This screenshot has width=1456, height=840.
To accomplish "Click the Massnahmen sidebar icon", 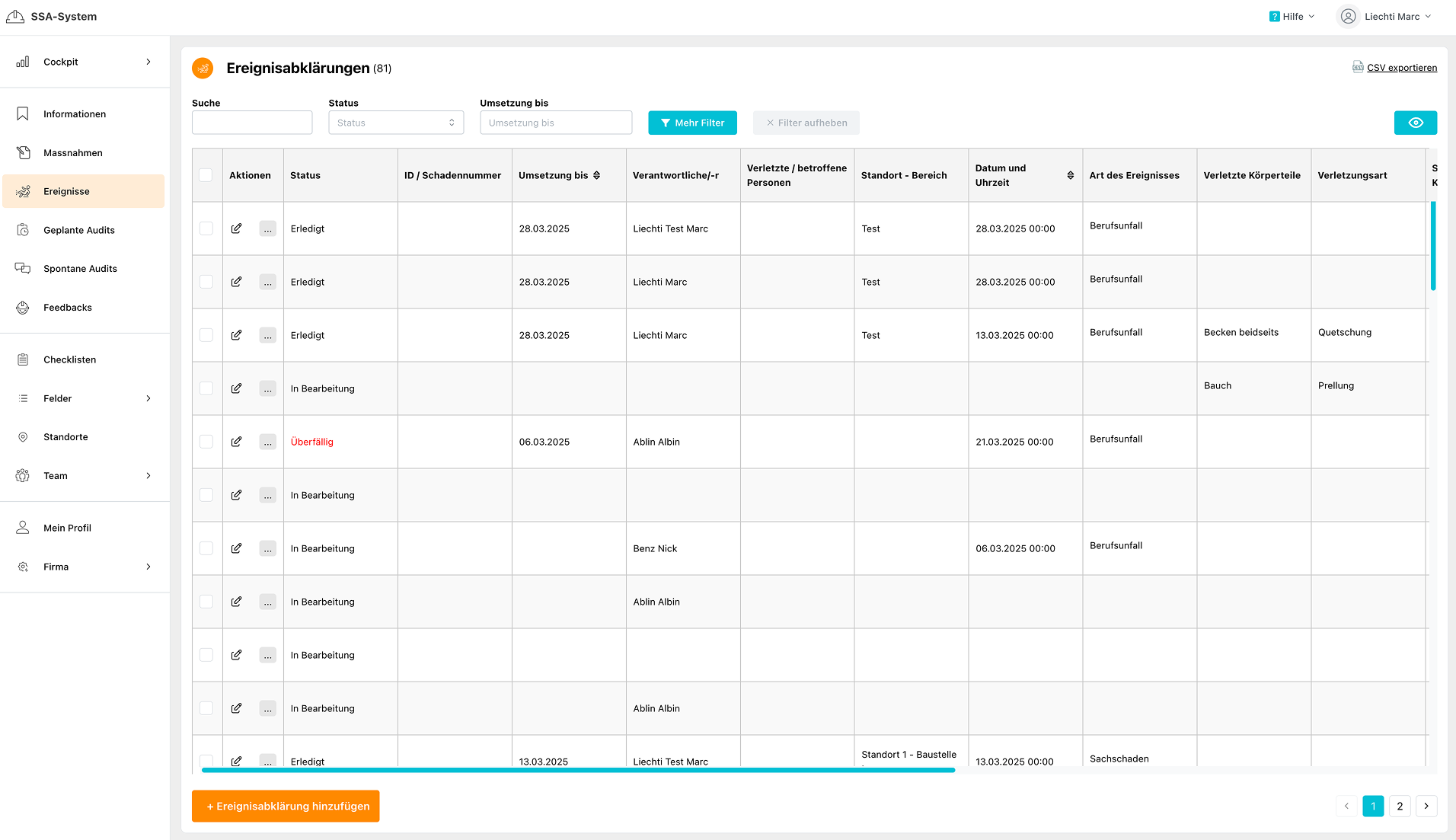I will coord(23,153).
